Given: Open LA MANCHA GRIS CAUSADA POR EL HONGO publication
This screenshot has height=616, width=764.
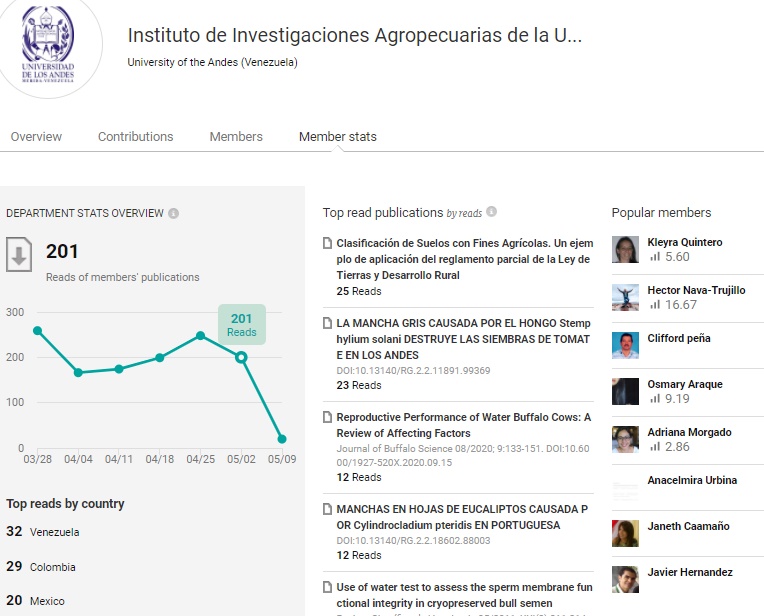Looking at the screenshot, I should (463, 339).
